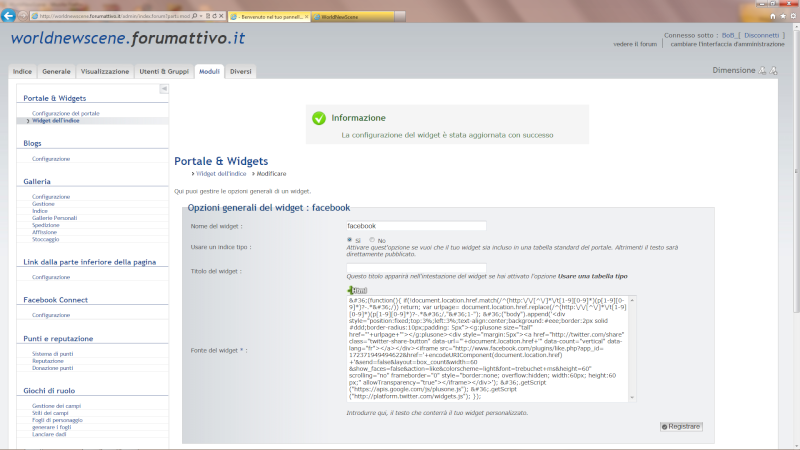Viewport: 800px width, 450px height.
Task: Select the 'No' radio option
Action: pos(372,239)
